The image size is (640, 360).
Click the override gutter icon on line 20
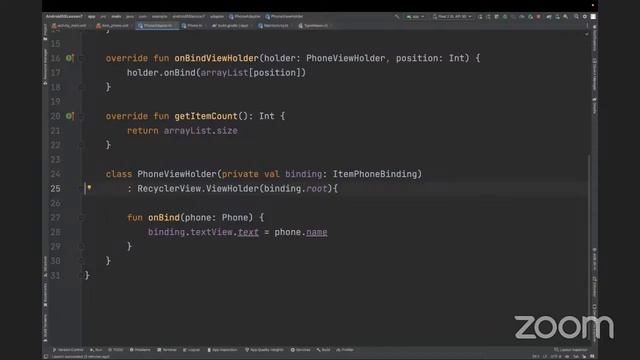(69, 116)
